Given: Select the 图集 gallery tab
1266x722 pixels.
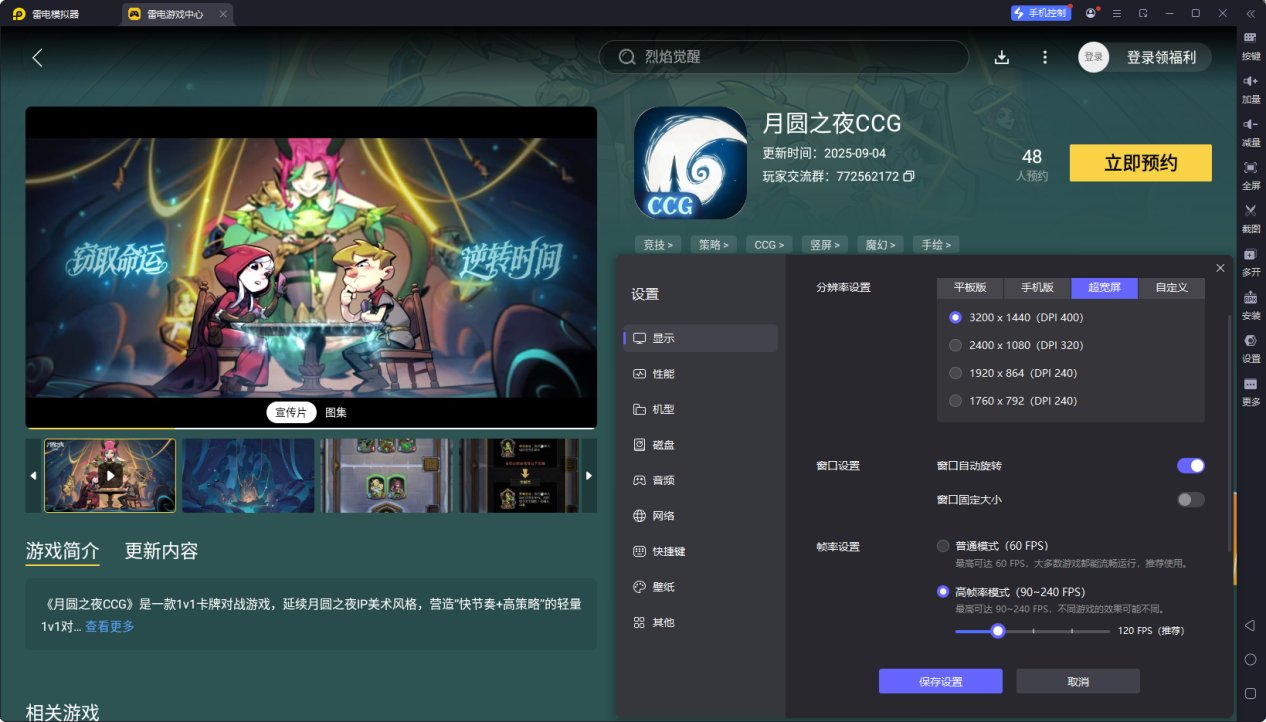Looking at the screenshot, I should [x=336, y=413].
